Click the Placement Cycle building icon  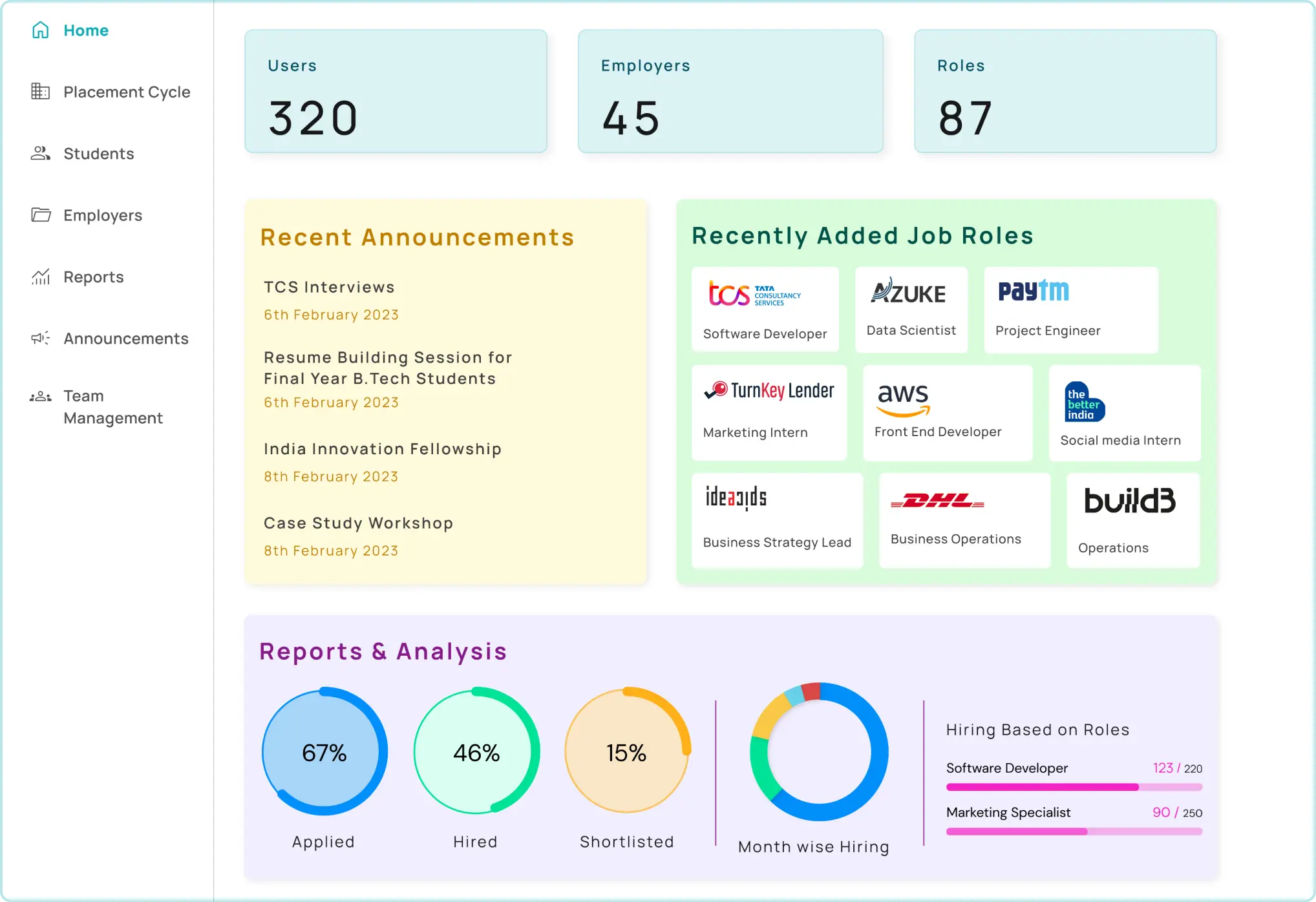click(x=41, y=92)
